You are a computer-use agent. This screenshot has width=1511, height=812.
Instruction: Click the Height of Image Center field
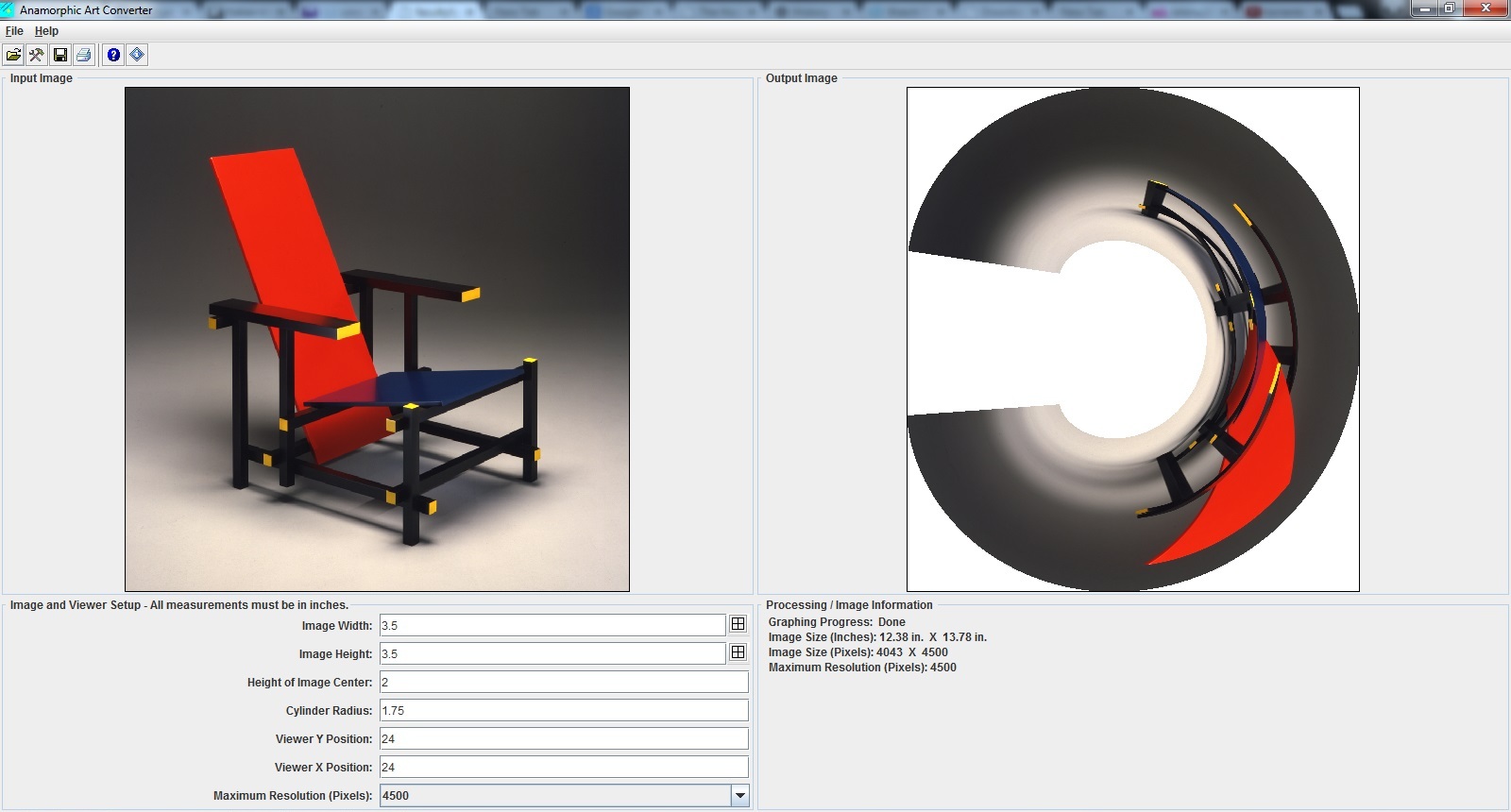coord(564,682)
